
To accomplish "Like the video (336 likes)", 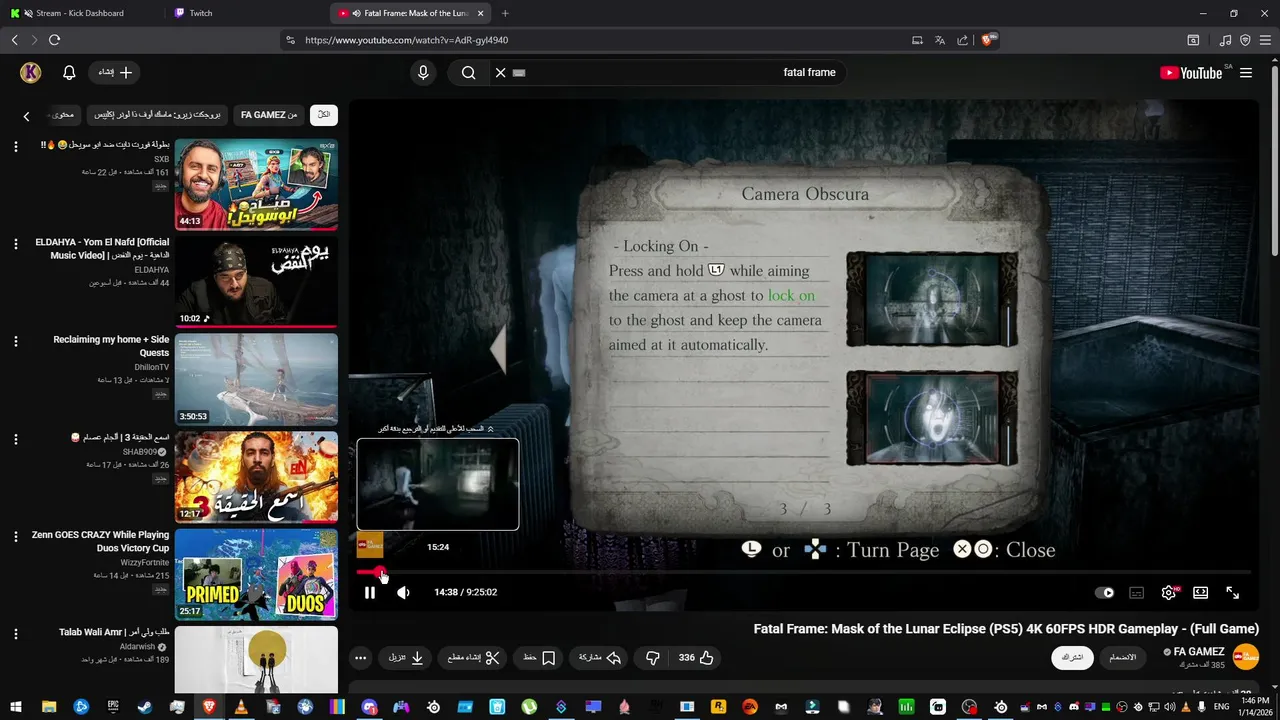I will tap(696, 658).
